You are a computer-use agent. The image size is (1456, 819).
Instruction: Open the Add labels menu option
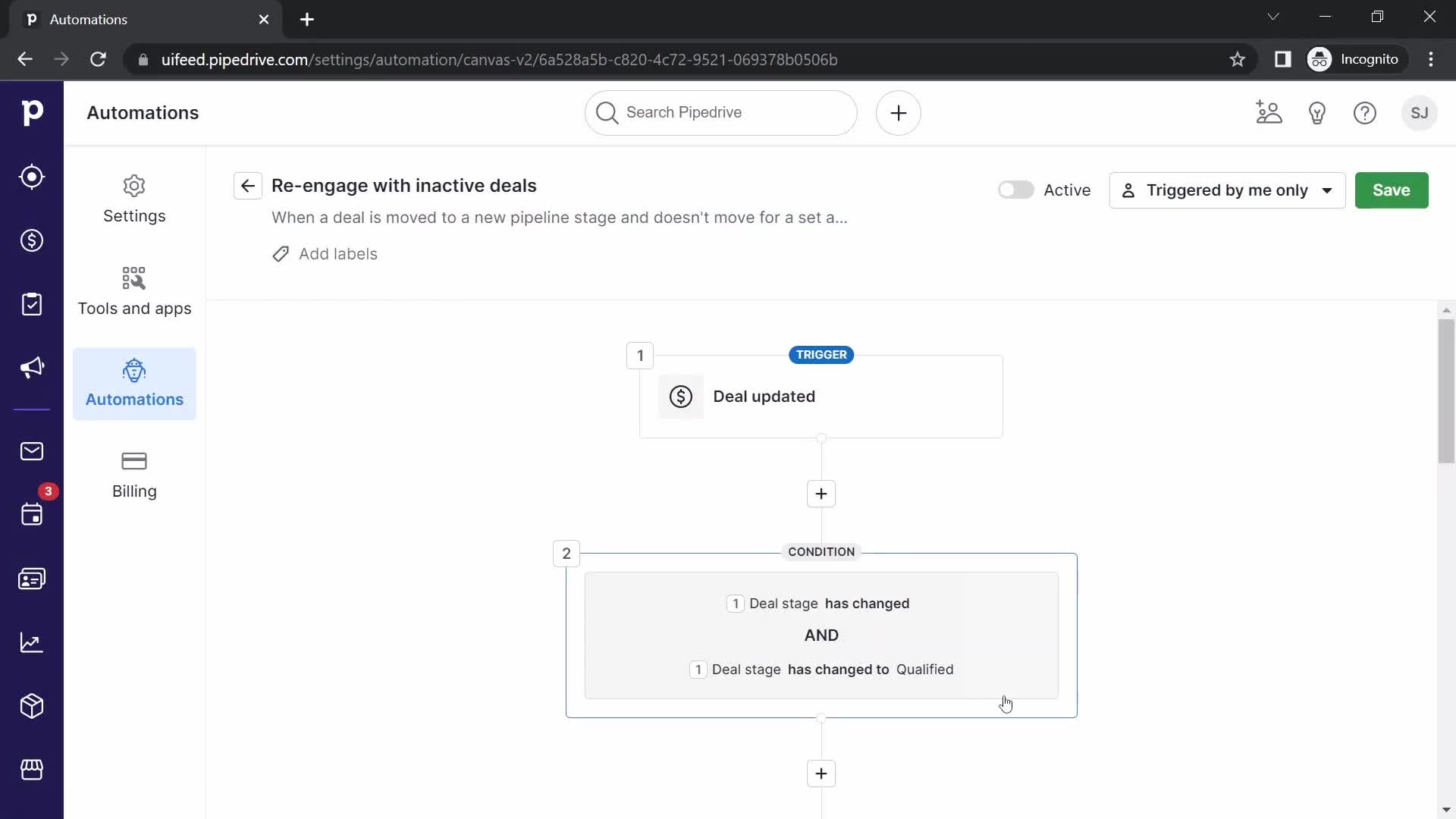tap(324, 254)
